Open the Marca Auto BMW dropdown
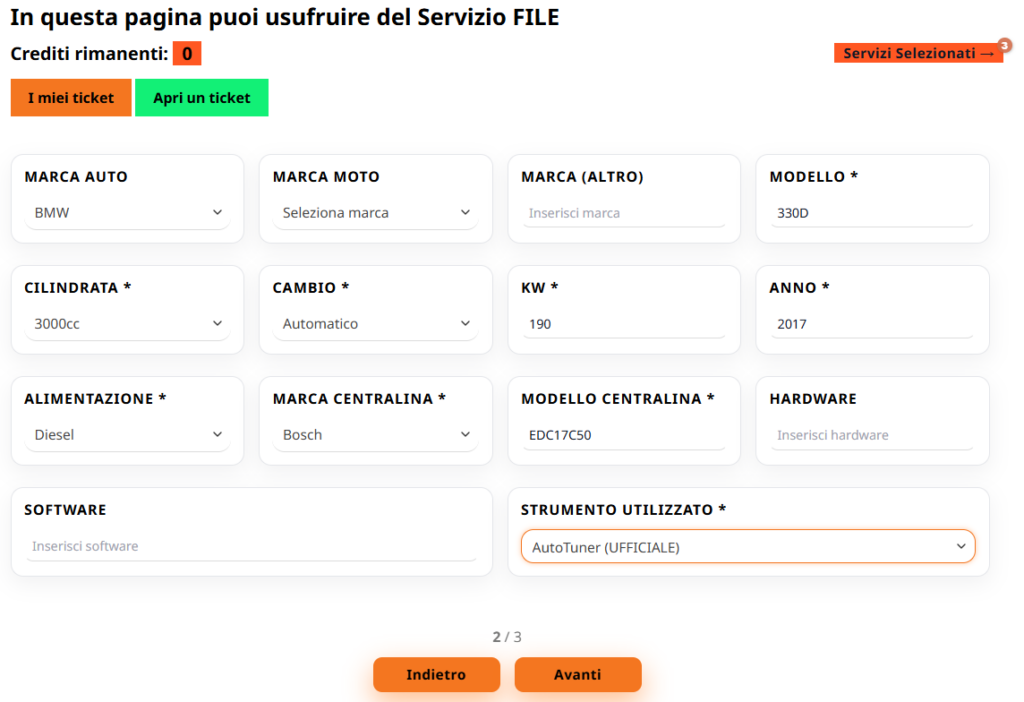Viewport: 1024px width, 702px height. [127, 213]
